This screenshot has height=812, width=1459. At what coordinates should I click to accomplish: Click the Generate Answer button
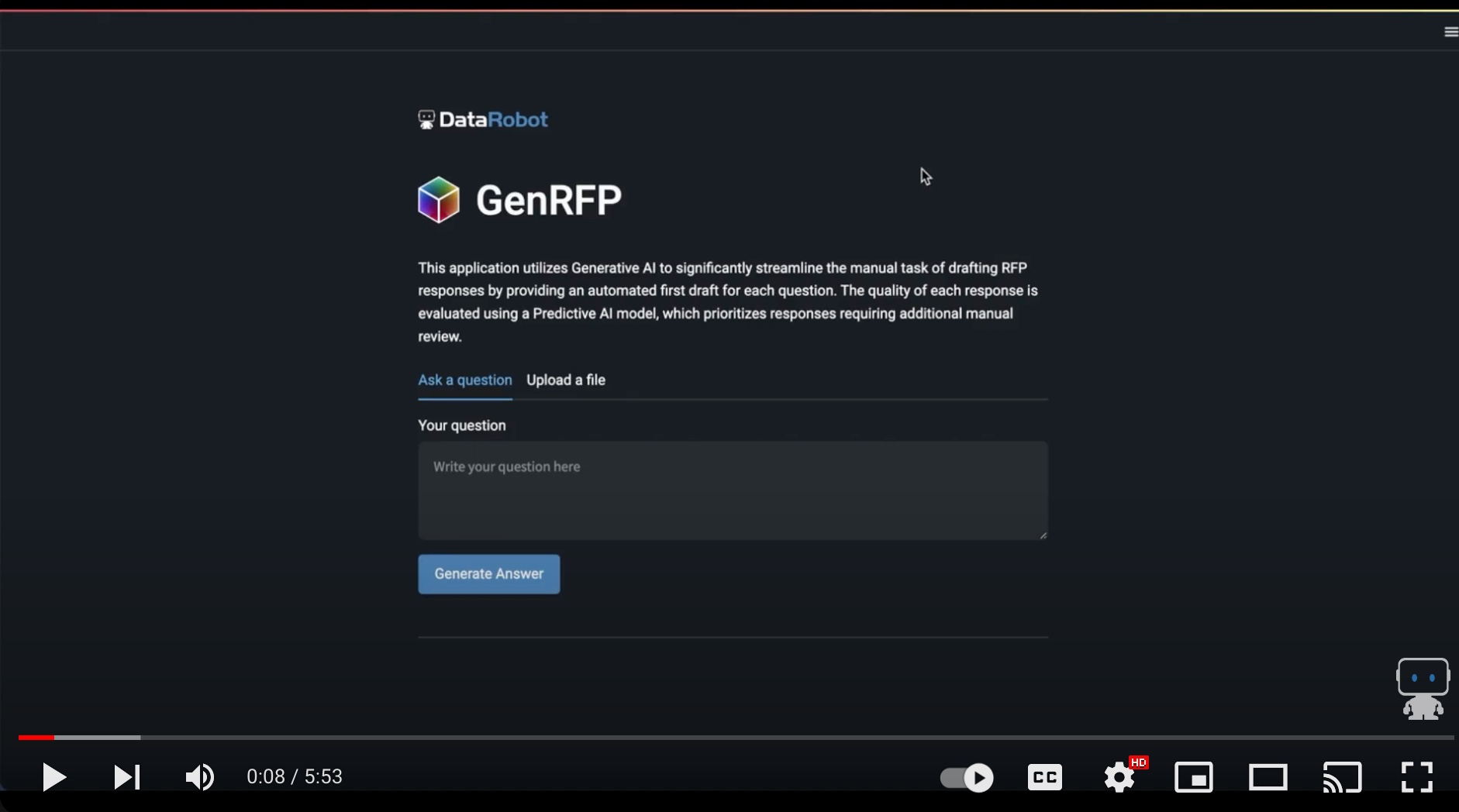click(489, 574)
